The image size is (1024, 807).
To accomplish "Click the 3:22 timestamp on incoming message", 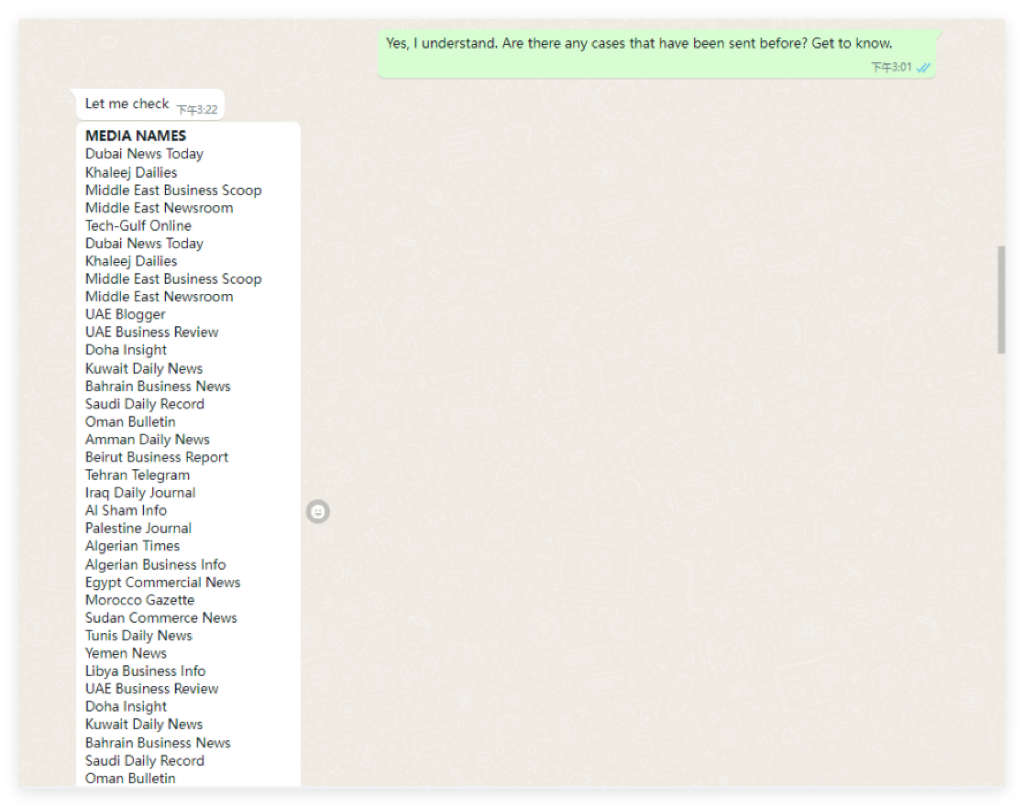I will pyautogui.click(x=197, y=109).
